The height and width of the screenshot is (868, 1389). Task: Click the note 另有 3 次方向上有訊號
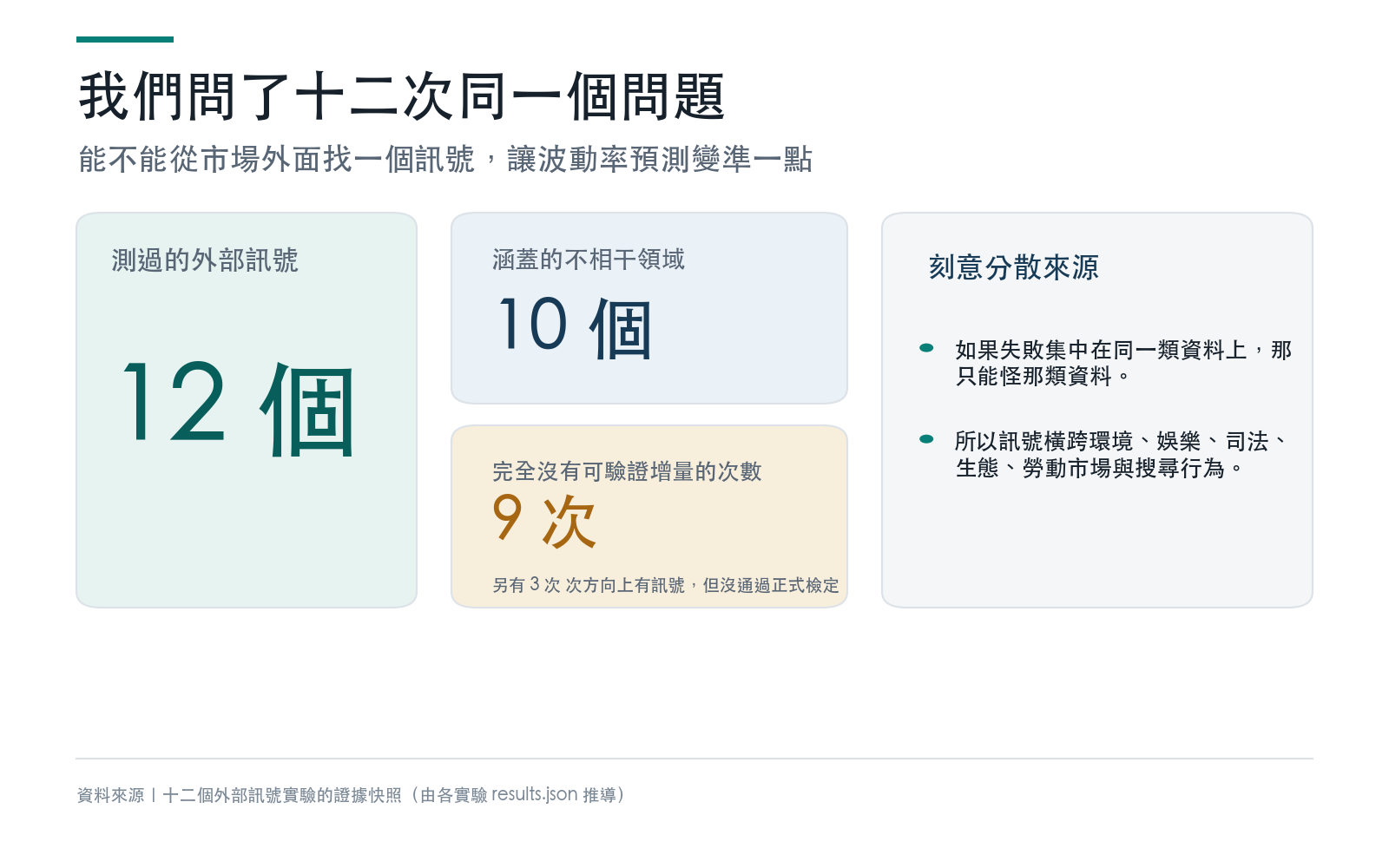[x=666, y=585]
